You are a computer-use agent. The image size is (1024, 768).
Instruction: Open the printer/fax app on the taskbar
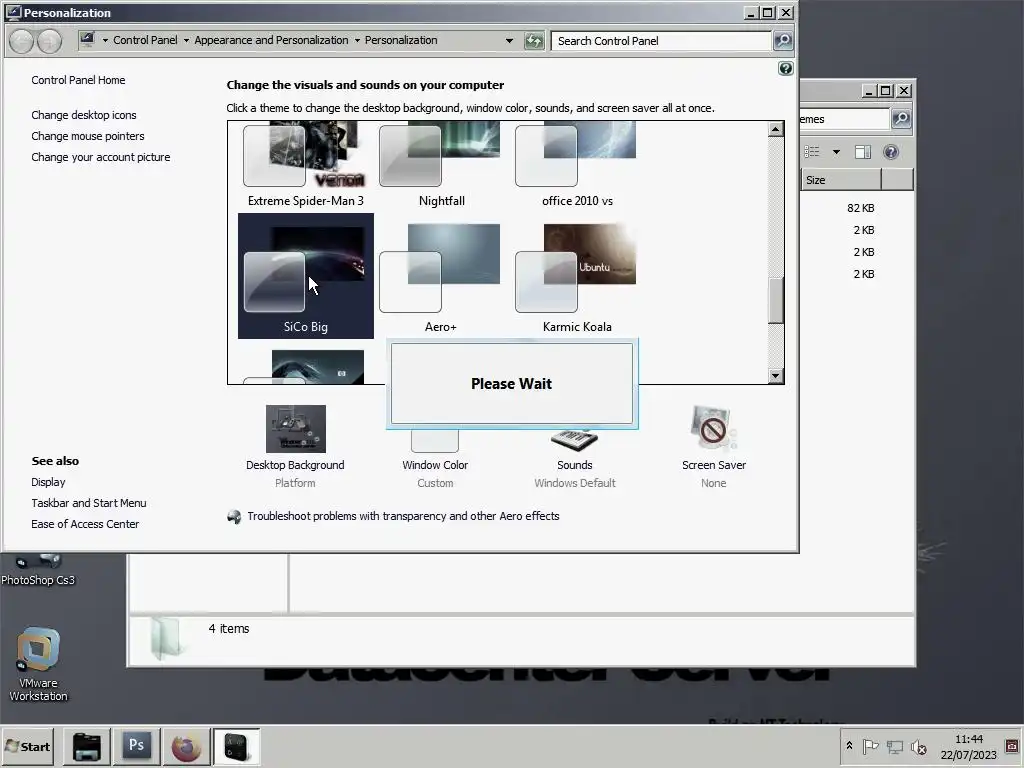click(x=87, y=746)
